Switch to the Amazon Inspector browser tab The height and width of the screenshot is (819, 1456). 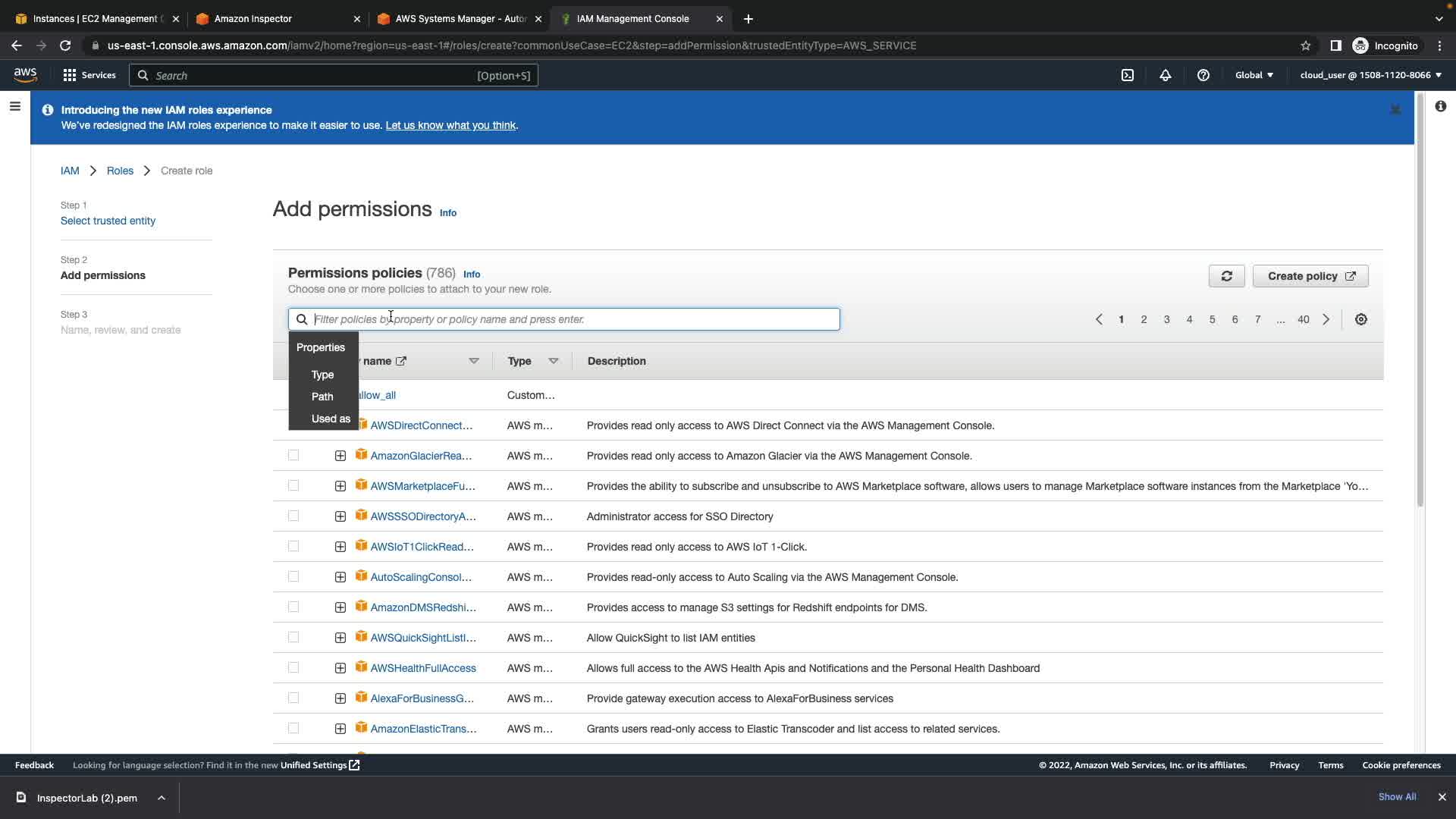point(253,19)
